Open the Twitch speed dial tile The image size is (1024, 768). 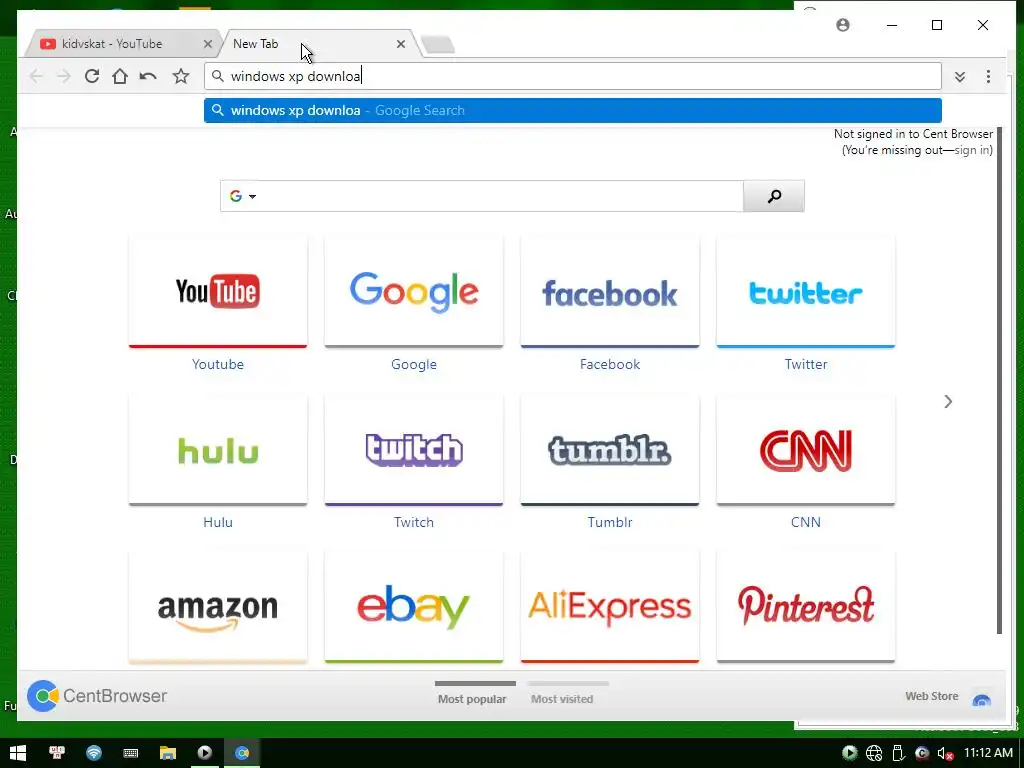[413, 449]
